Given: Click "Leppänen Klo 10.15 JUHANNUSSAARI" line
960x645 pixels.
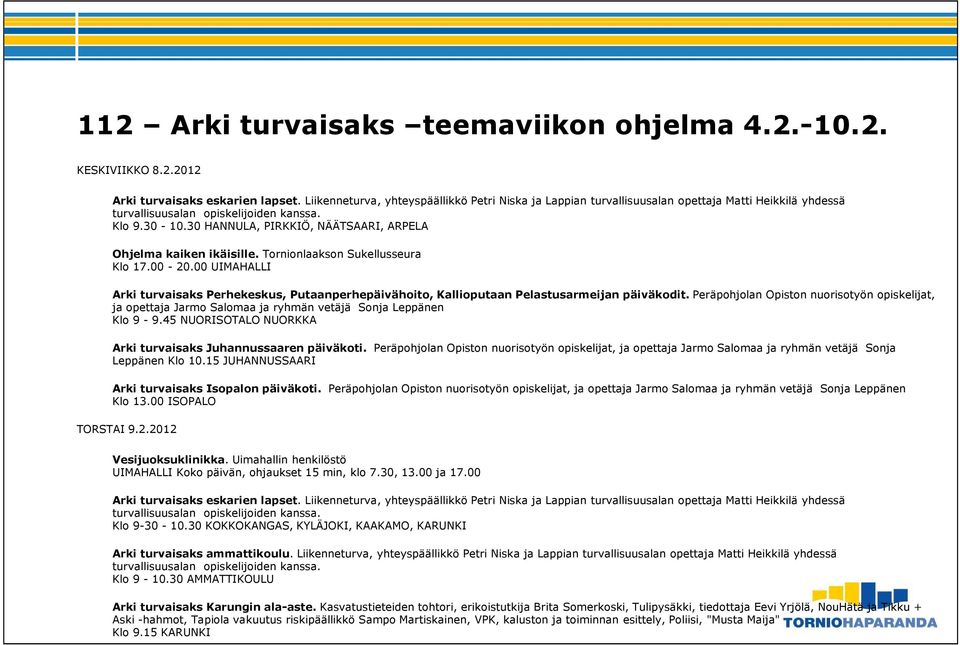Looking at the screenshot, I should click(x=214, y=361).
